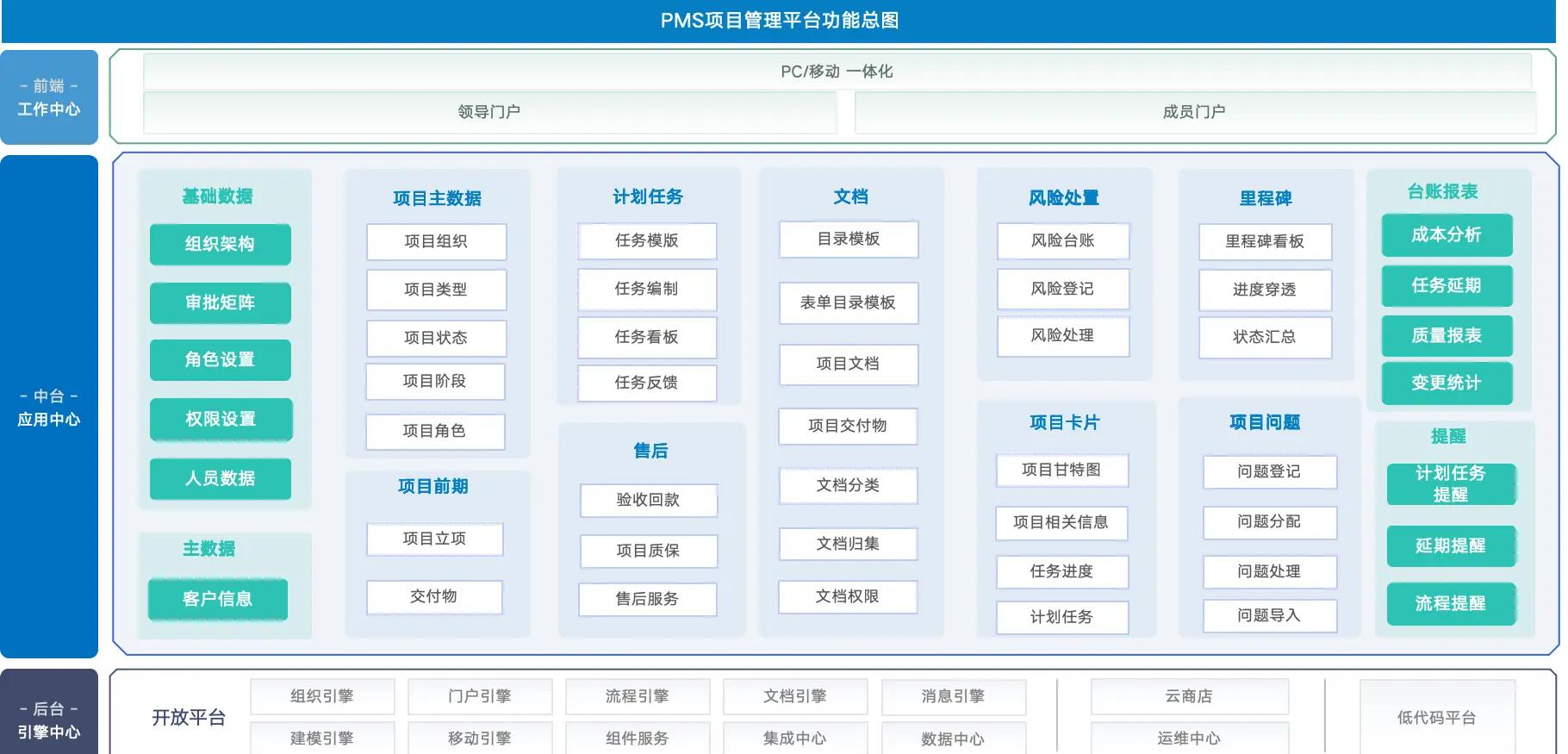
Task: Select 计划任务提醒 button
Action: click(x=1451, y=483)
